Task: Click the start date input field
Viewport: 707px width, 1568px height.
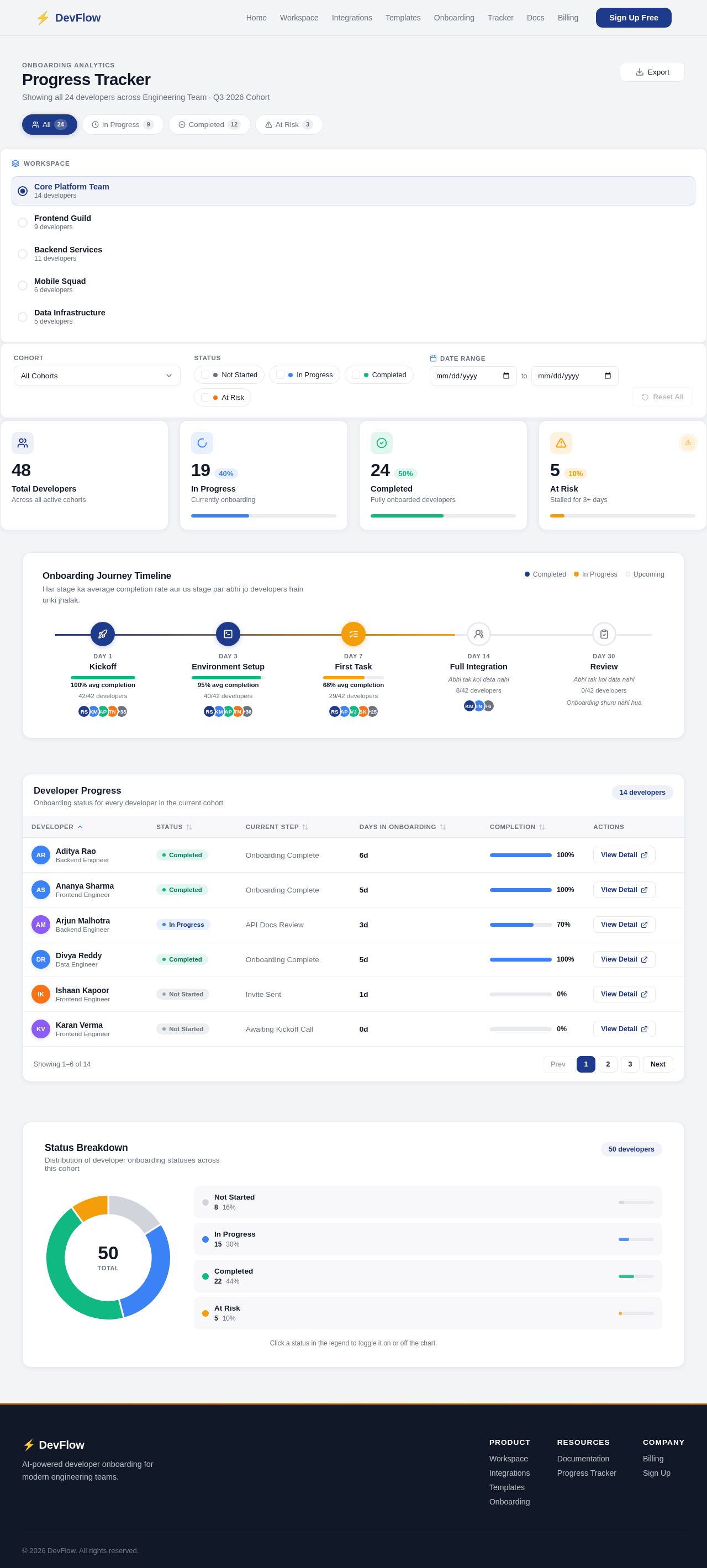Action: pos(473,376)
